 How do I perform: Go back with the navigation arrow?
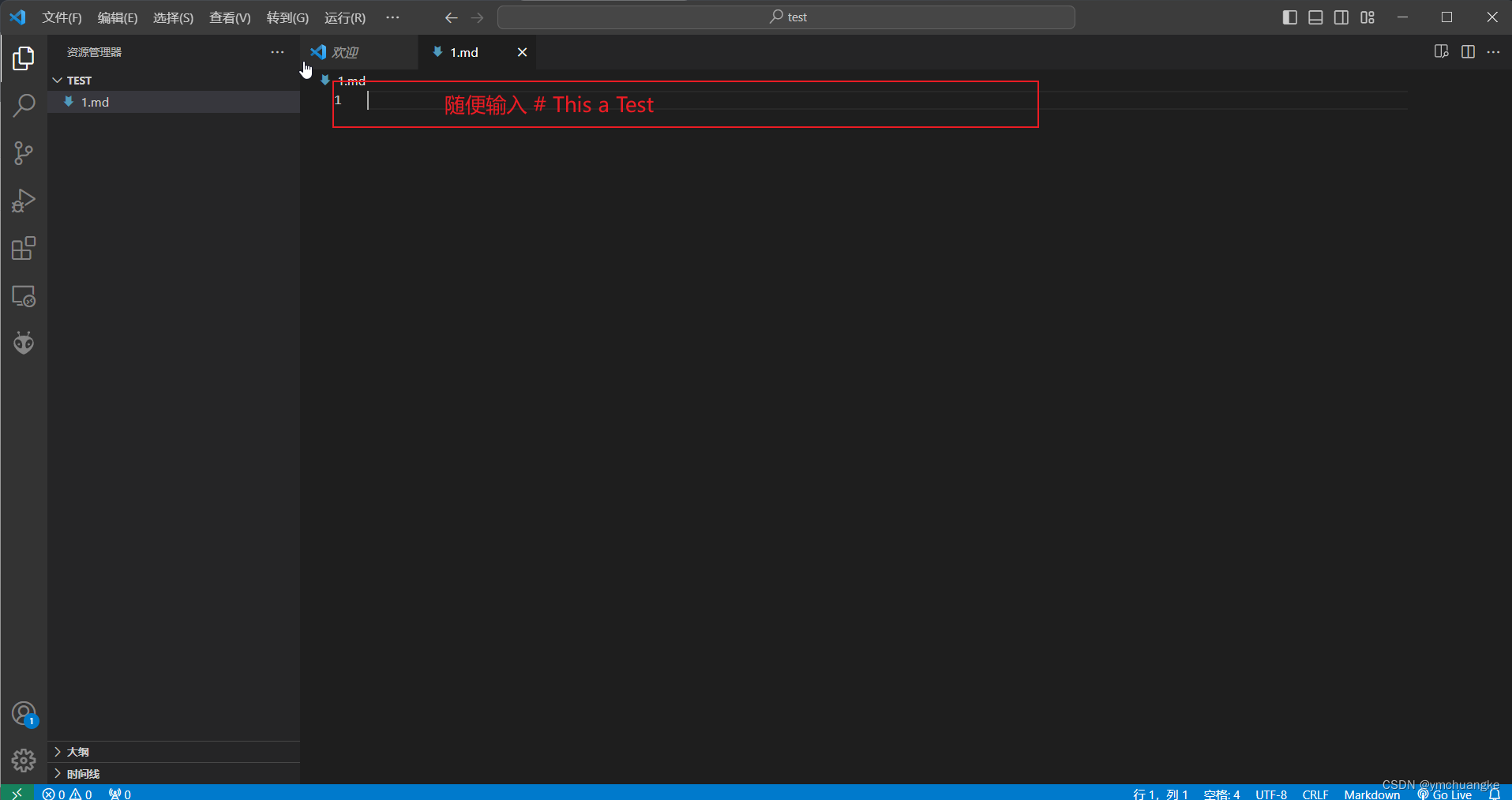coord(451,17)
